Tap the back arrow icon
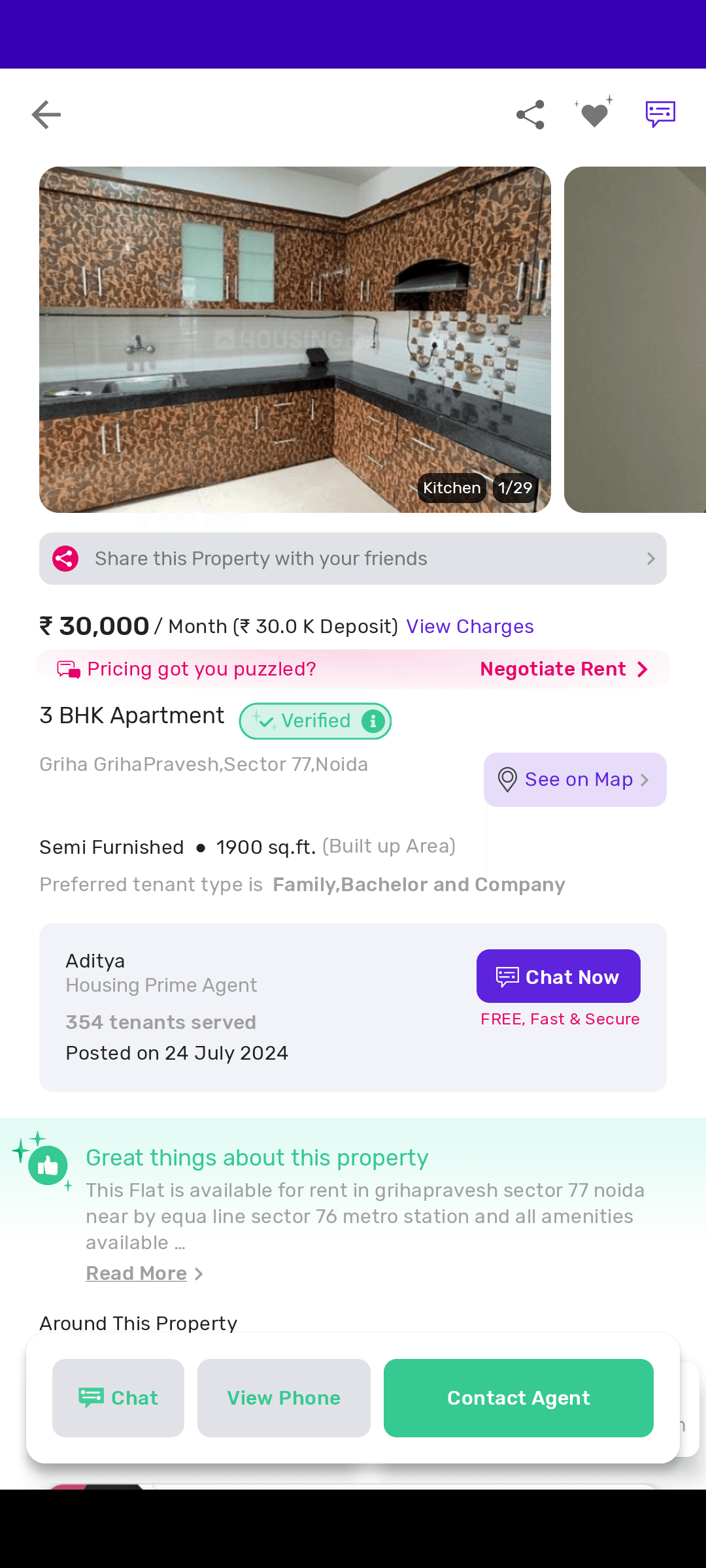 point(46,115)
